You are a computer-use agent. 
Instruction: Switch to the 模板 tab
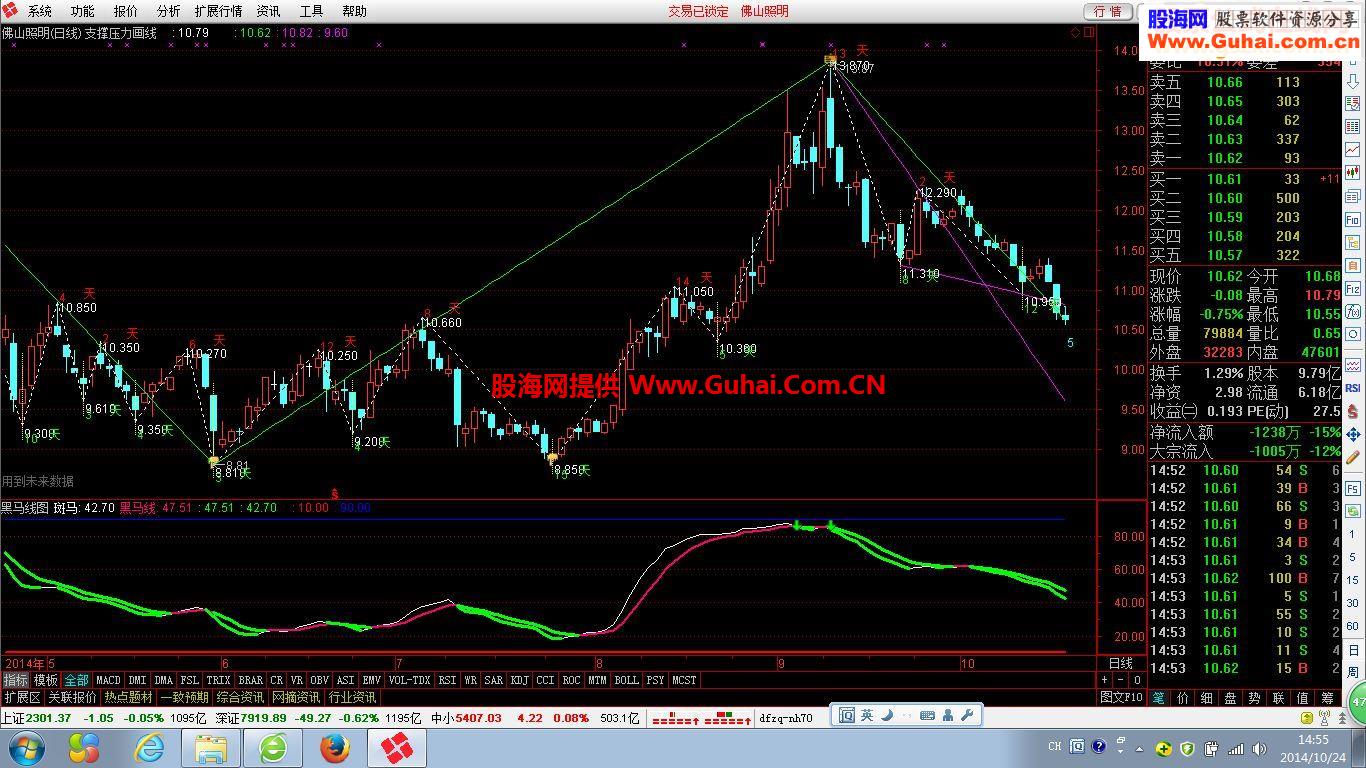click(x=45, y=680)
